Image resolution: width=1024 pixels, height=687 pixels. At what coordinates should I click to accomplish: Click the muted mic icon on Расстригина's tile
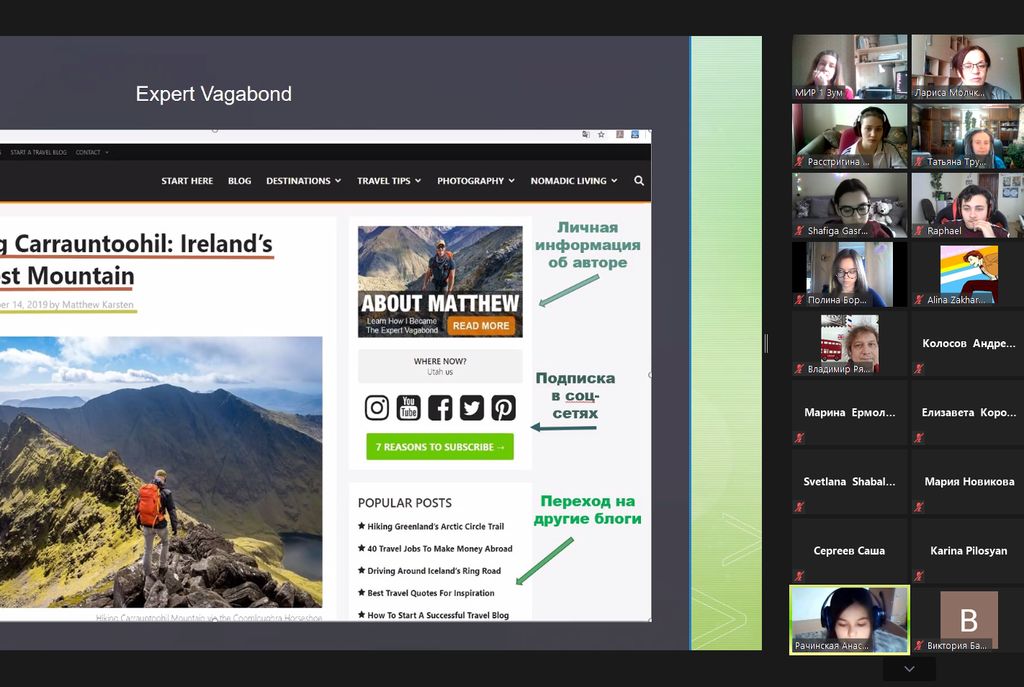(799, 161)
